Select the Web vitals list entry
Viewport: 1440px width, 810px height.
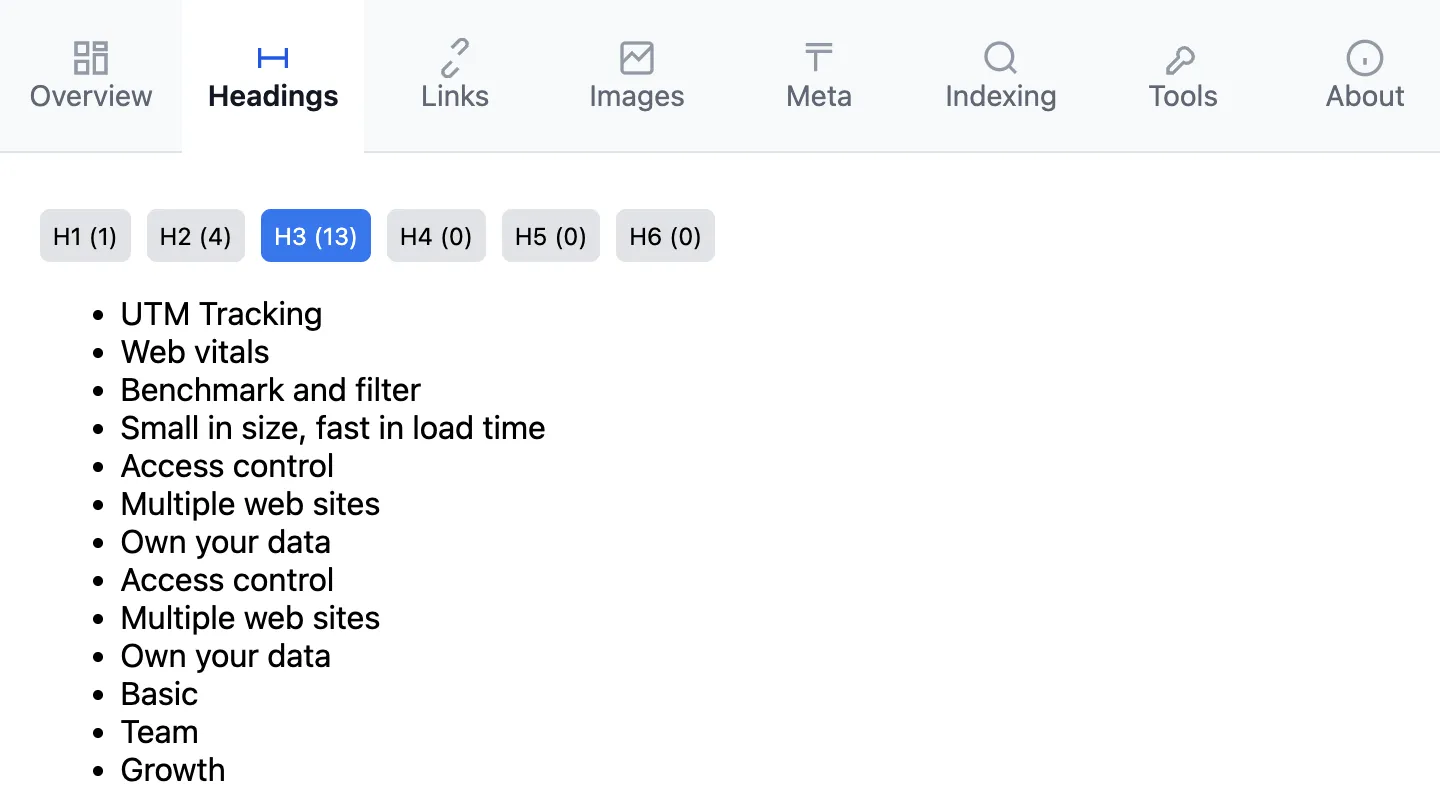pyautogui.click(x=195, y=352)
